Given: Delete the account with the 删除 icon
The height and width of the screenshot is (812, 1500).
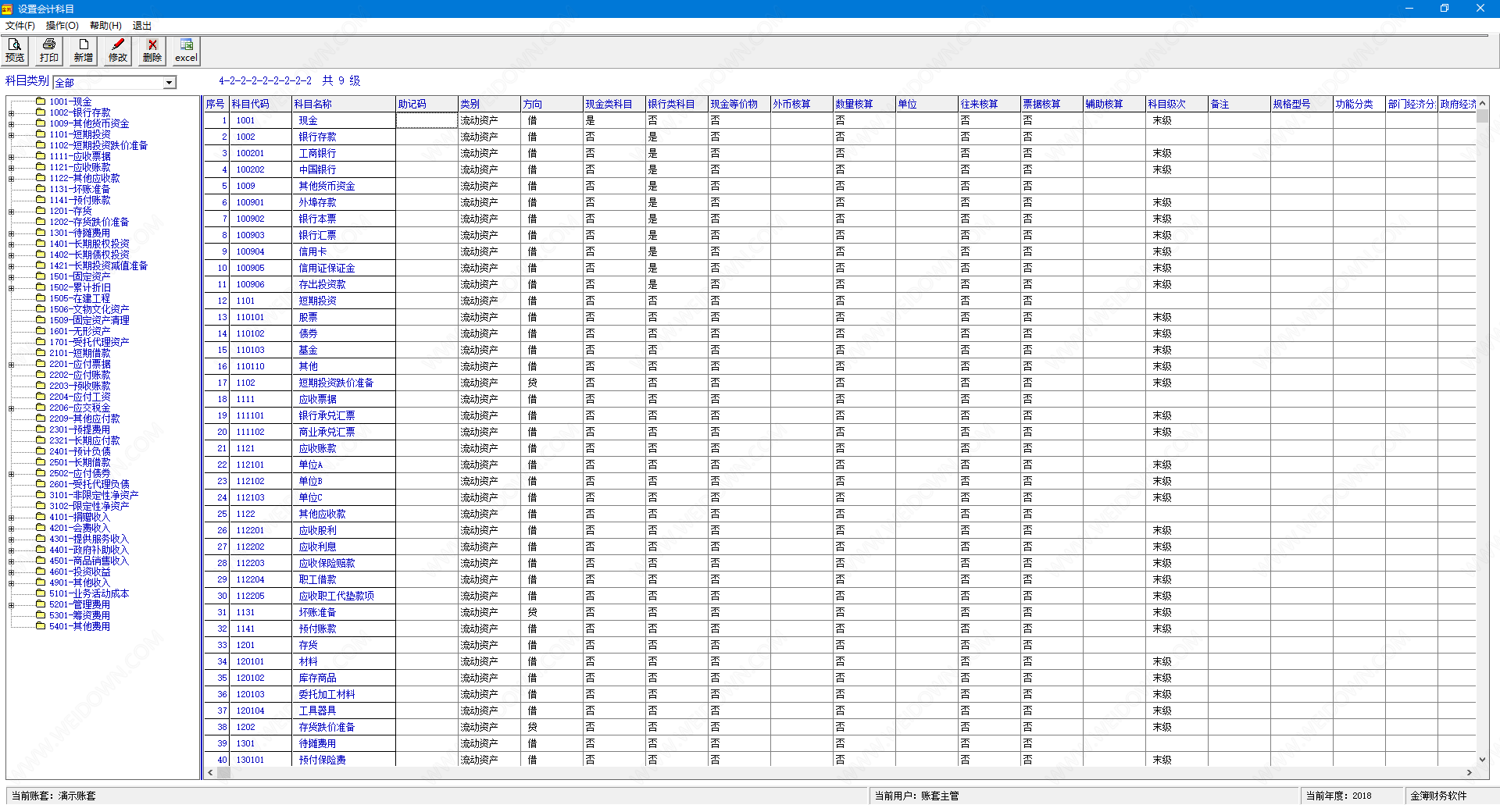Looking at the screenshot, I should [152, 51].
